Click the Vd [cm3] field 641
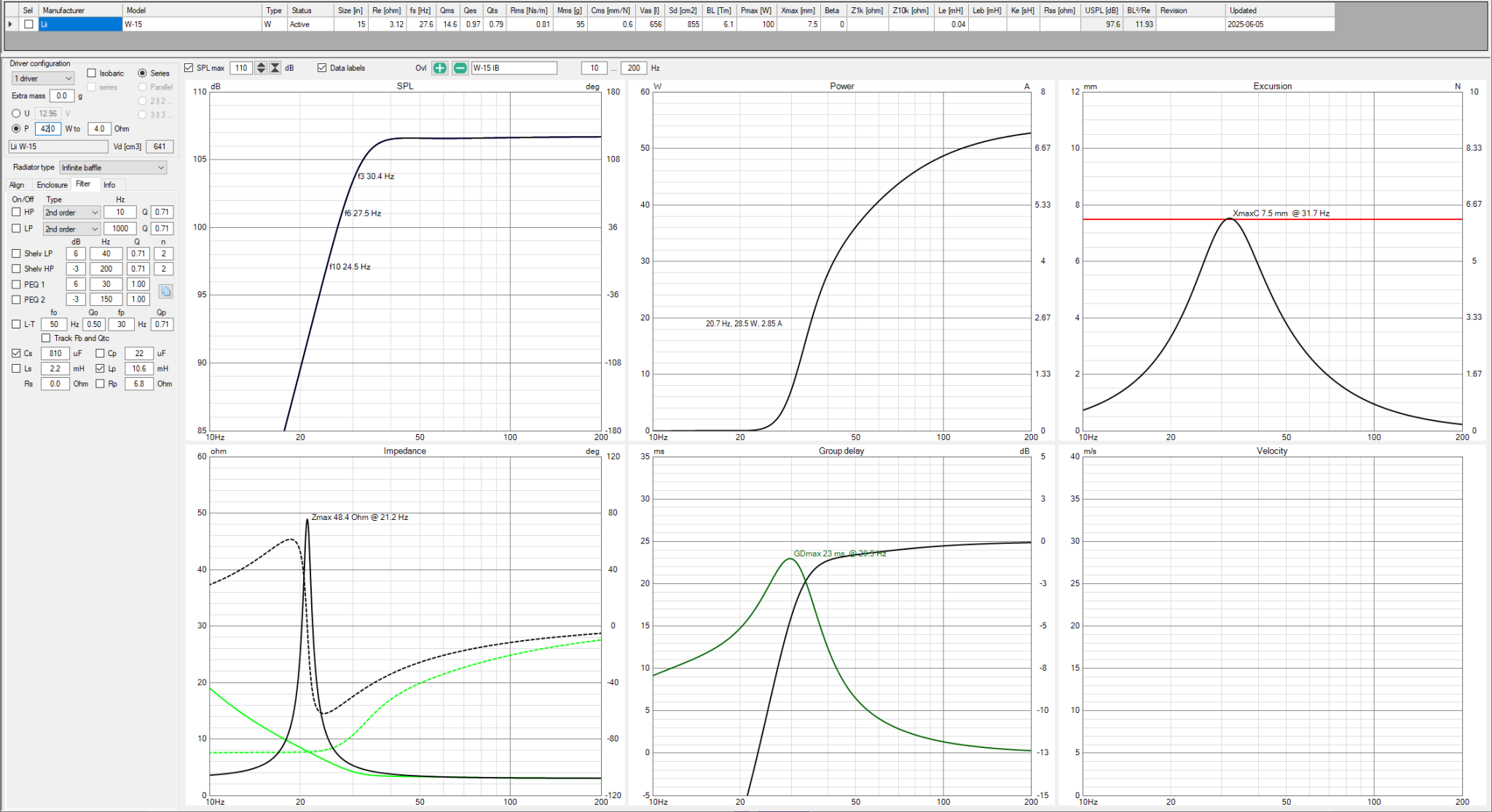Screen dimensions: 1492x812 pyautogui.click(x=160, y=146)
